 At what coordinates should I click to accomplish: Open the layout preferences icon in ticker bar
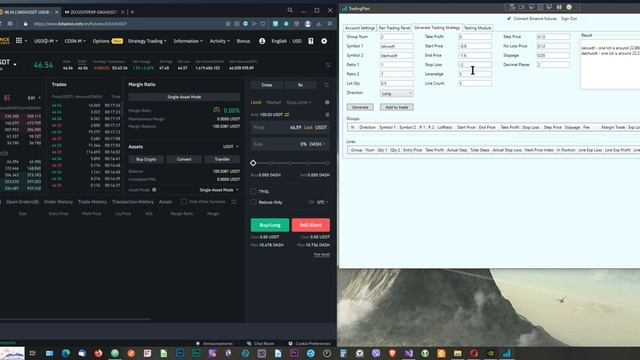(x=328, y=65)
